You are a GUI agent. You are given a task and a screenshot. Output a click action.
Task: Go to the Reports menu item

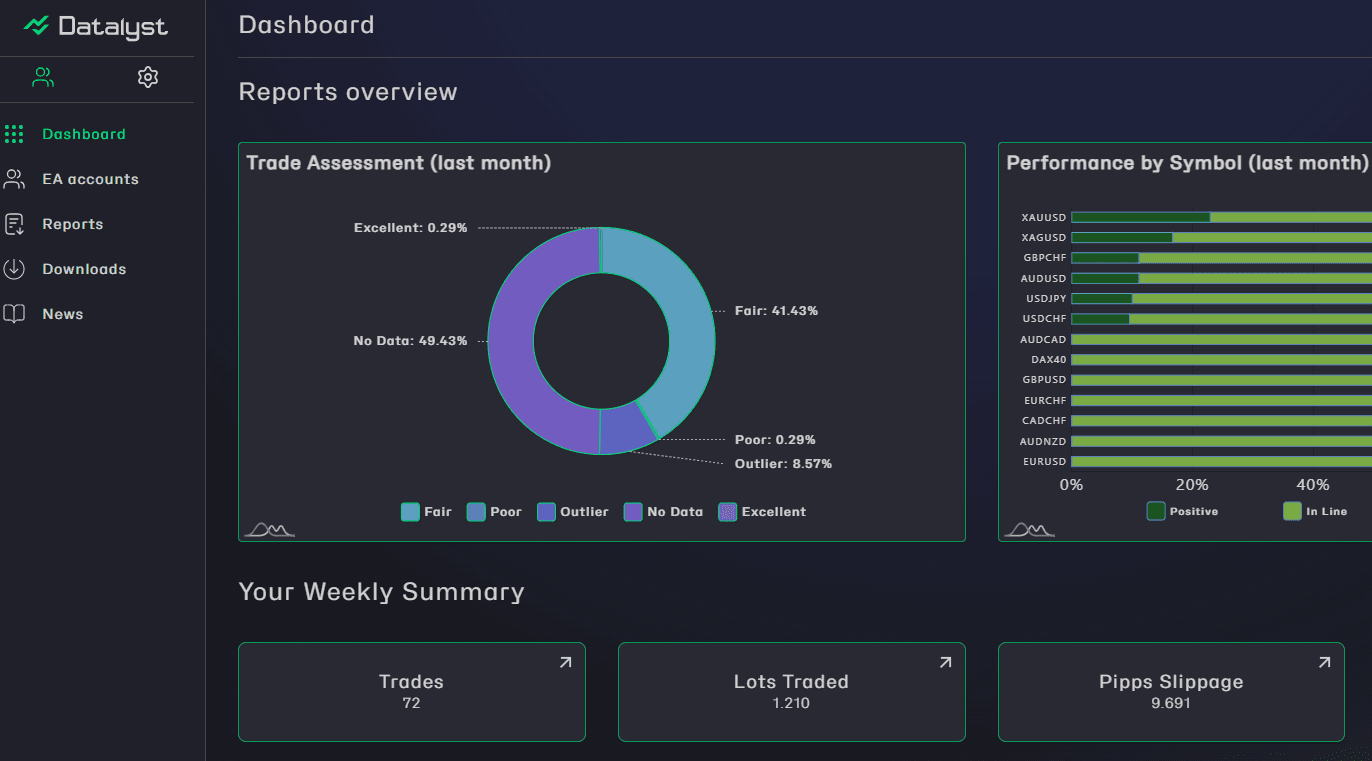(72, 224)
